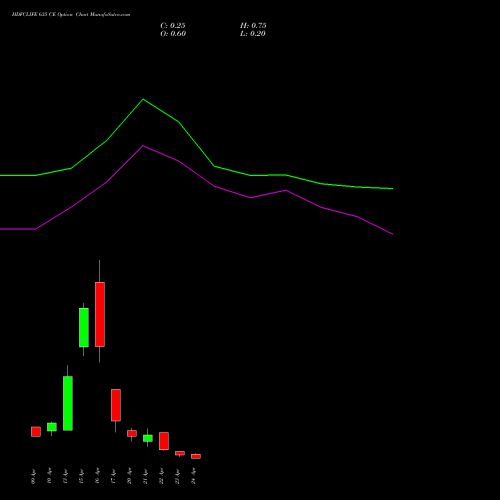Click the peak of the purple line
The height and width of the screenshot is (500, 500).
[x=143, y=146]
